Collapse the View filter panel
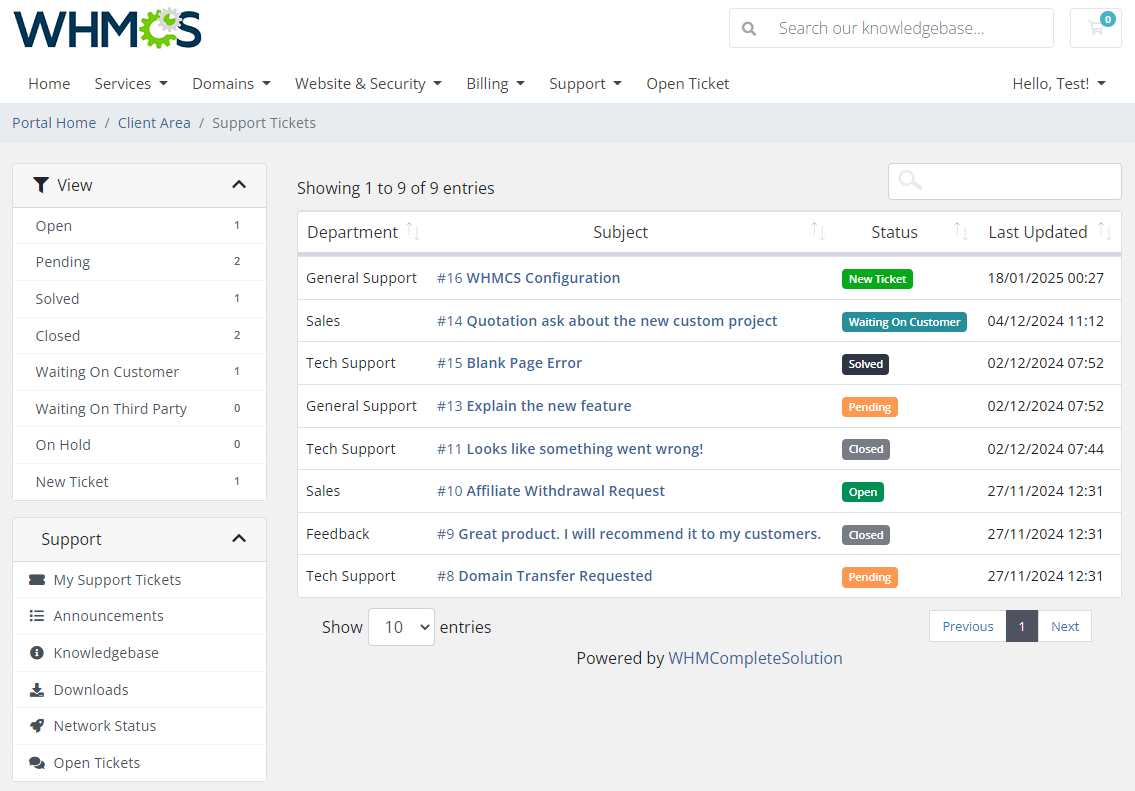The height and width of the screenshot is (791, 1135). pyautogui.click(x=239, y=185)
